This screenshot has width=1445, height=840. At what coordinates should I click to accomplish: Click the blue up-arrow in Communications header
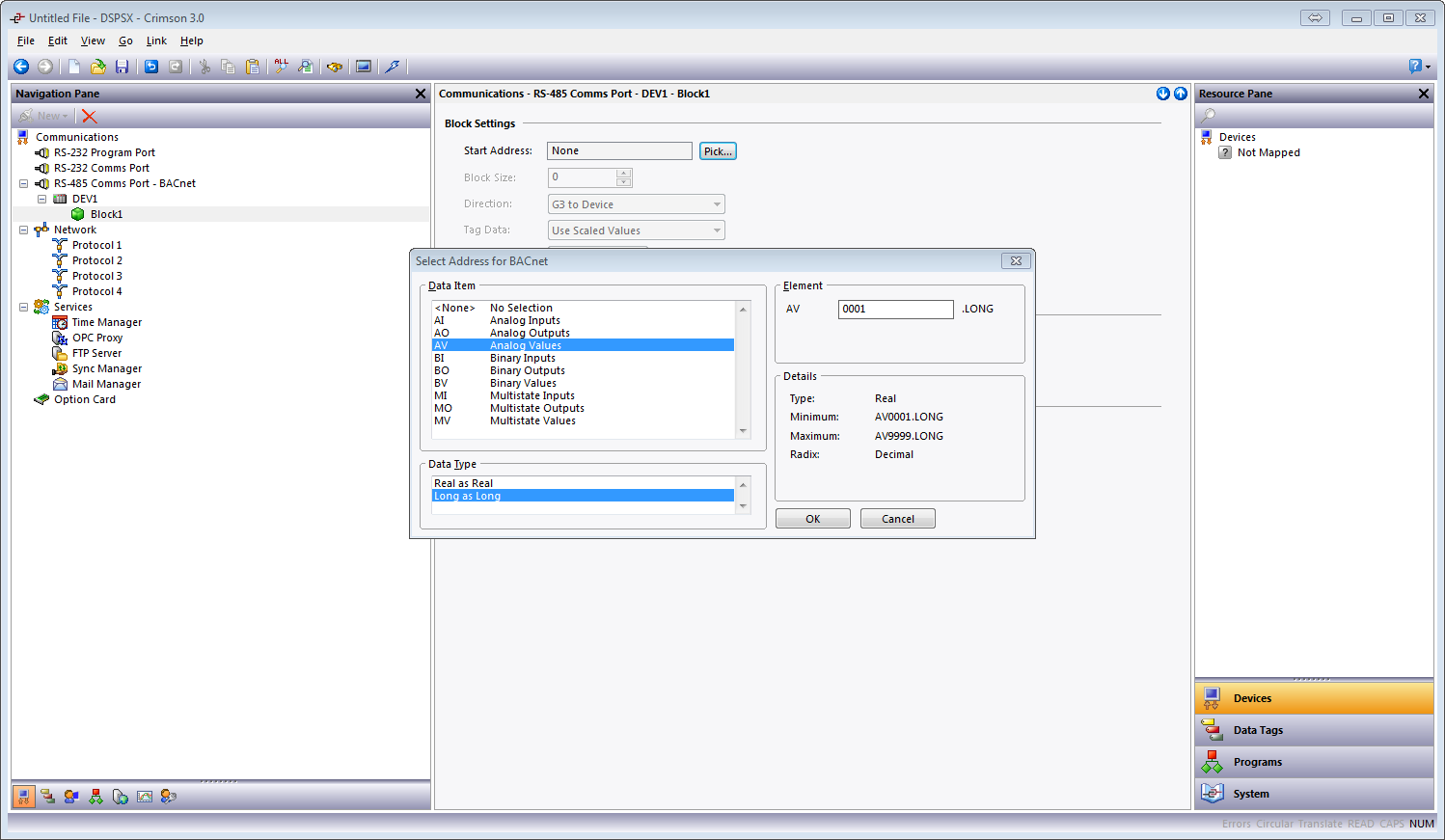[x=1180, y=94]
